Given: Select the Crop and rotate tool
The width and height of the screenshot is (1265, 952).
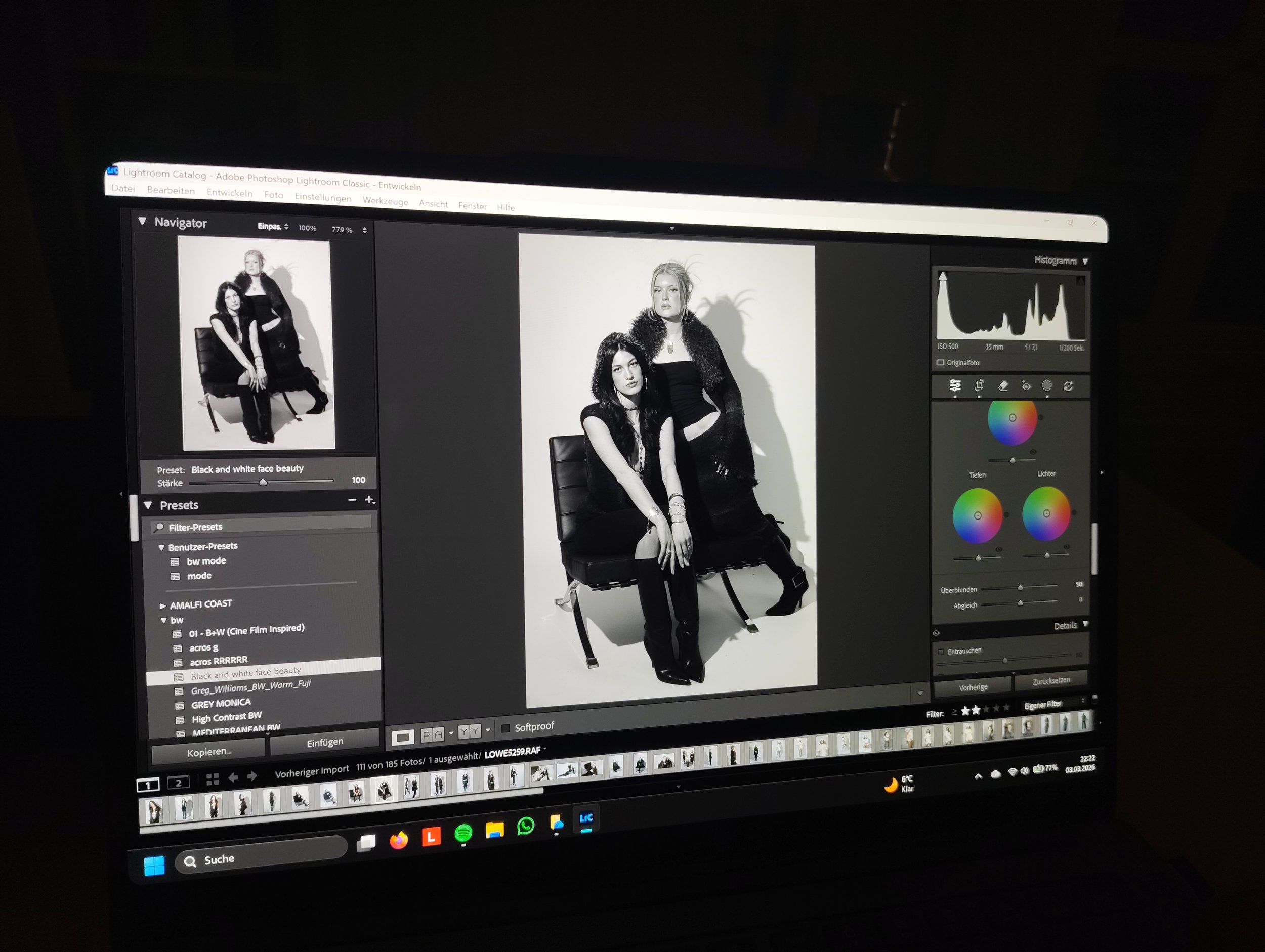Looking at the screenshot, I should (979, 385).
